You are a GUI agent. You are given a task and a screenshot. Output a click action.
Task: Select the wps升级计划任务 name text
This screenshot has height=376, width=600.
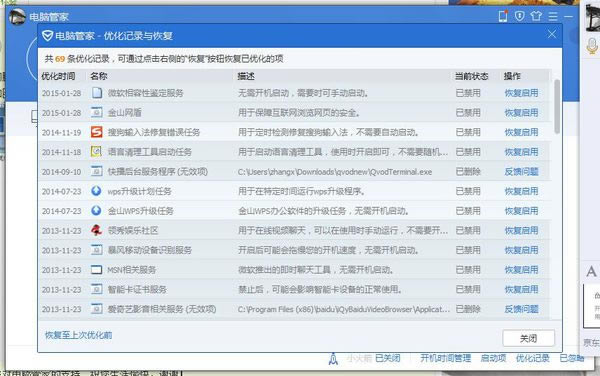pyautogui.click(x=139, y=191)
